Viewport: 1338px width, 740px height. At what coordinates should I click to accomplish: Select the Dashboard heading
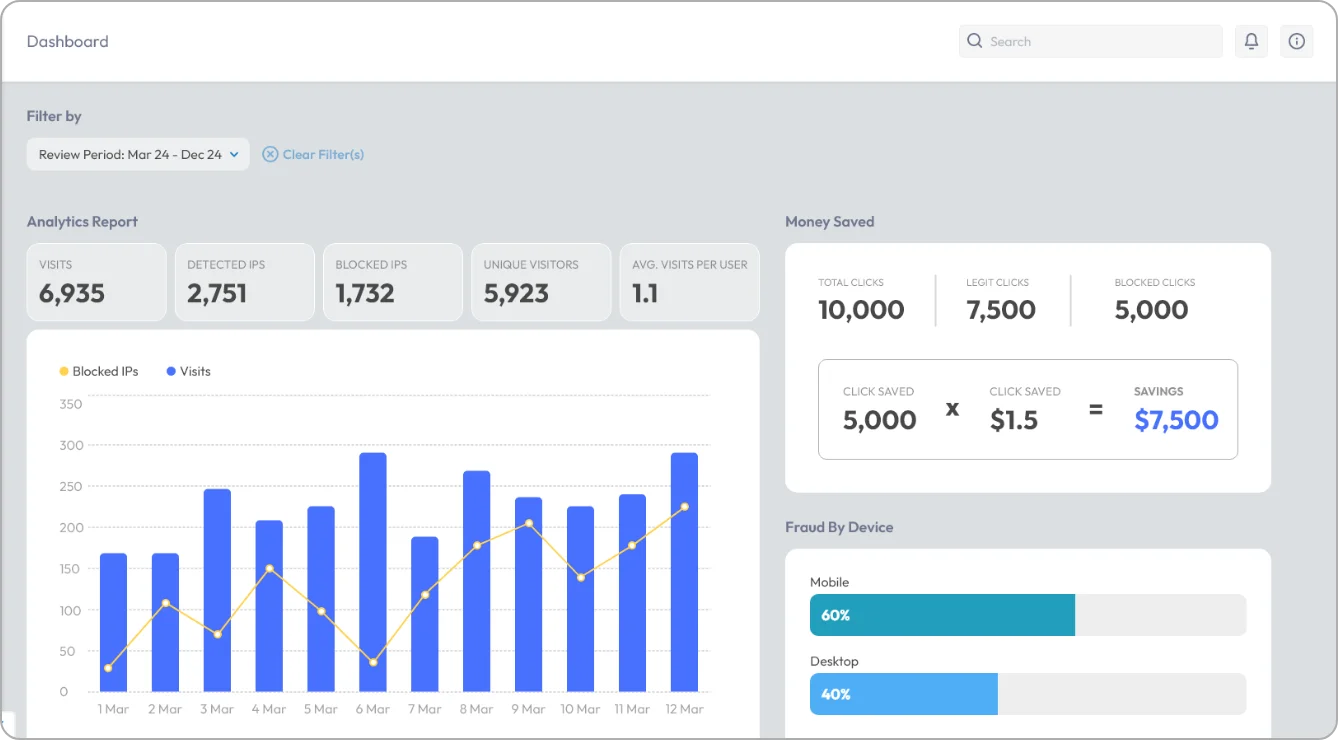tap(67, 41)
